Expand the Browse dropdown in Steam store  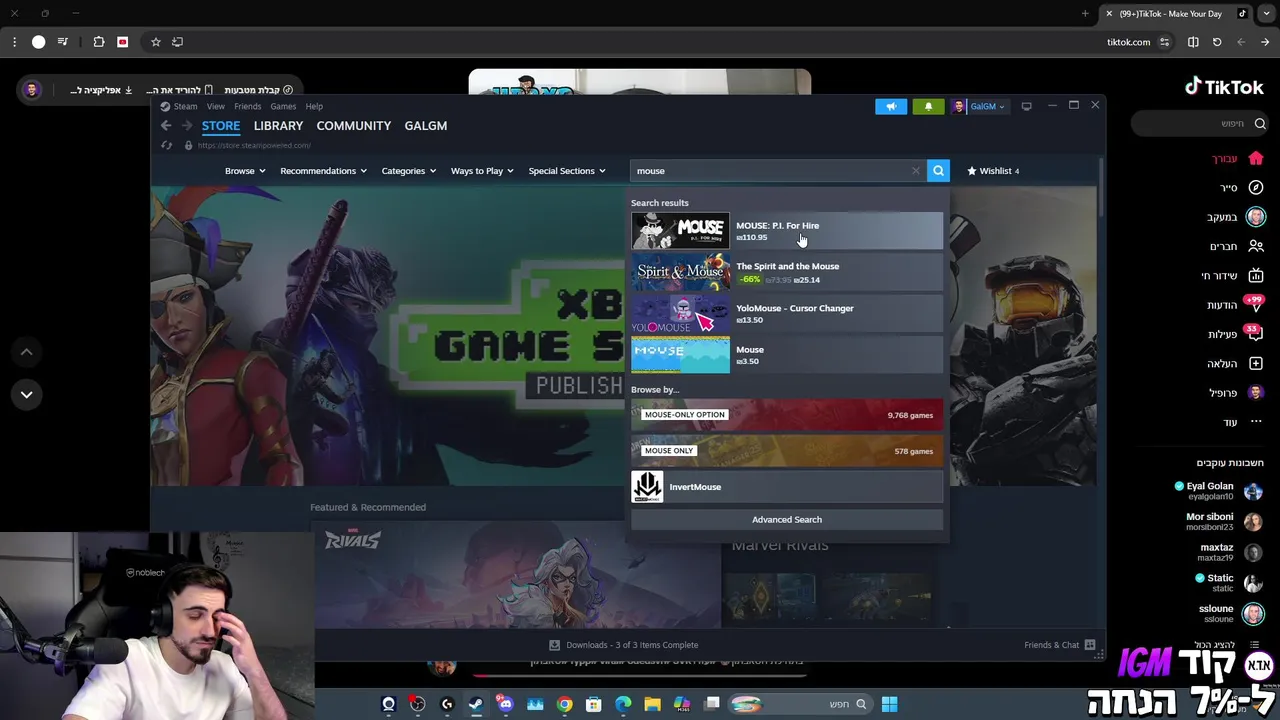[x=245, y=171]
